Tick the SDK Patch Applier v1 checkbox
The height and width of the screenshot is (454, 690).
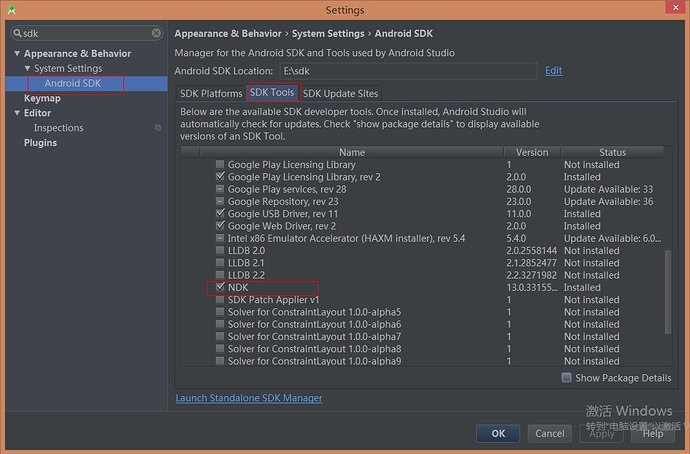(220, 300)
